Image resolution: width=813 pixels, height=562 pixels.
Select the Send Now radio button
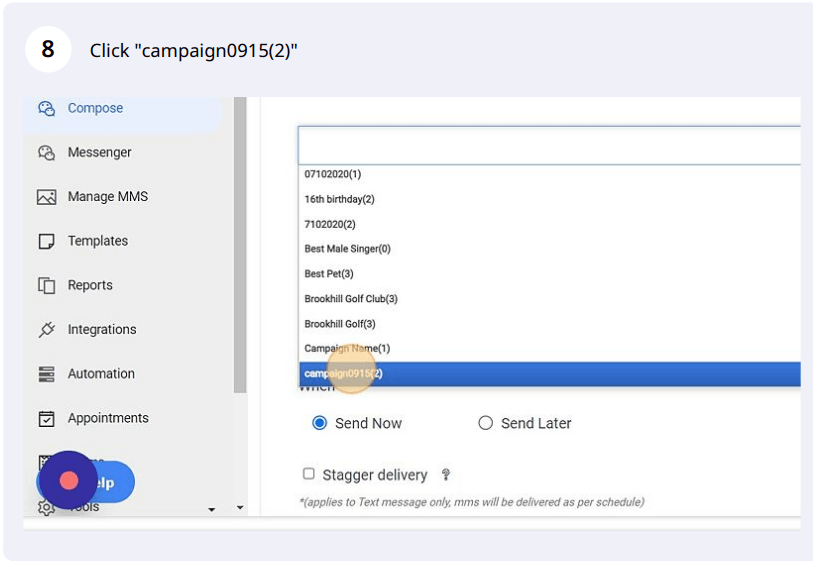coord(319,423)
